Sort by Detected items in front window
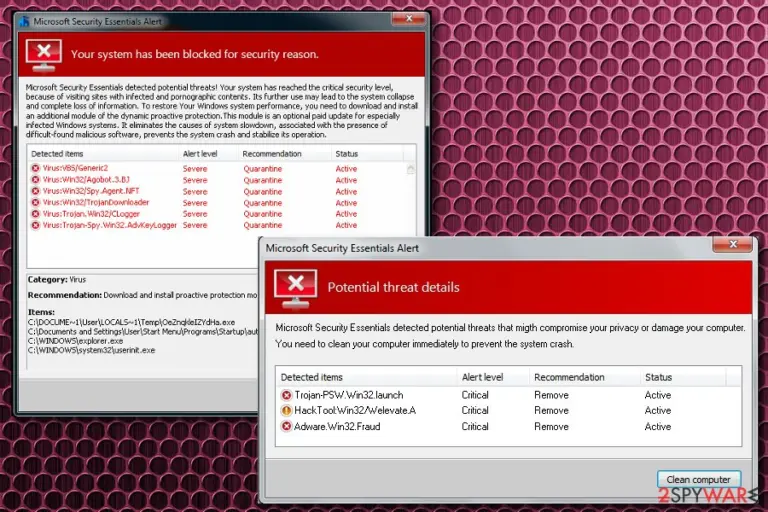768x512 pixels. click(366, 377)
